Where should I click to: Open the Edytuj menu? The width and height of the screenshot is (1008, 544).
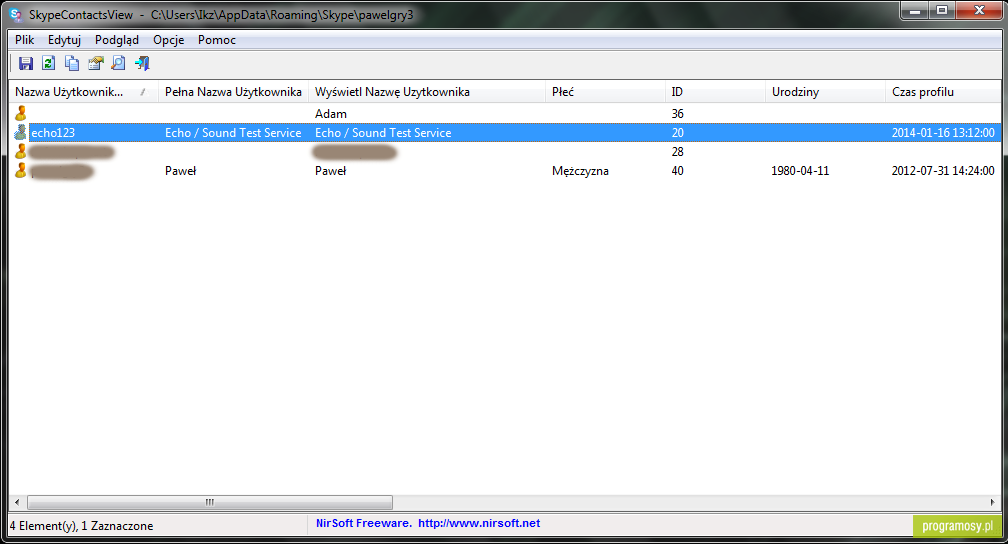coord(64,40)
